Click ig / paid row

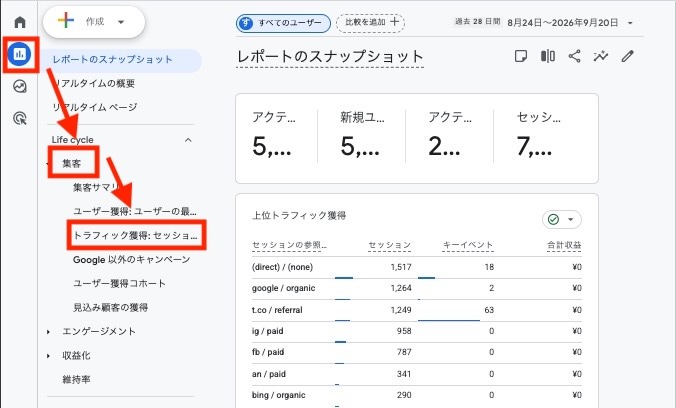416,331
